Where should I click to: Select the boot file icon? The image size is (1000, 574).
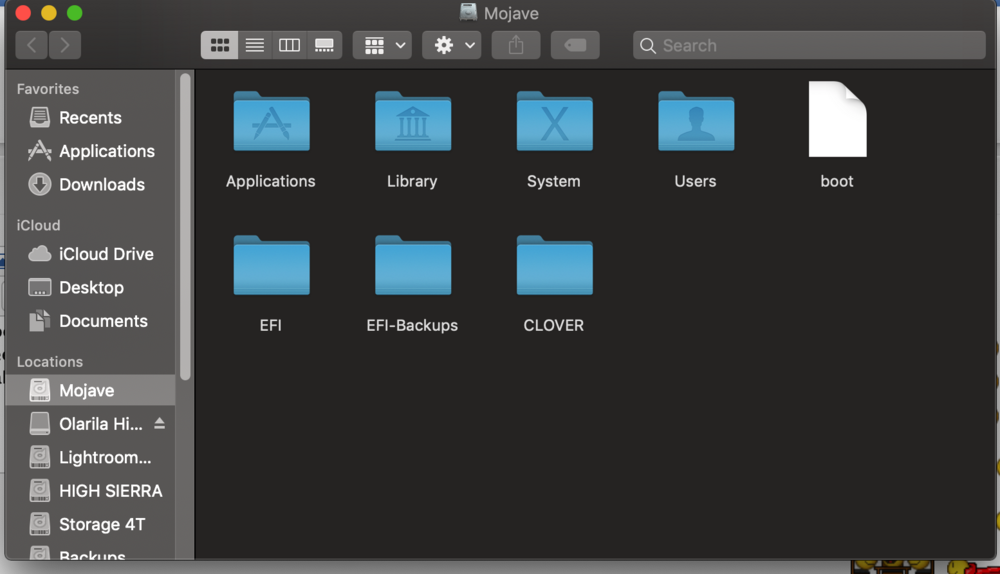pos(837,120)
